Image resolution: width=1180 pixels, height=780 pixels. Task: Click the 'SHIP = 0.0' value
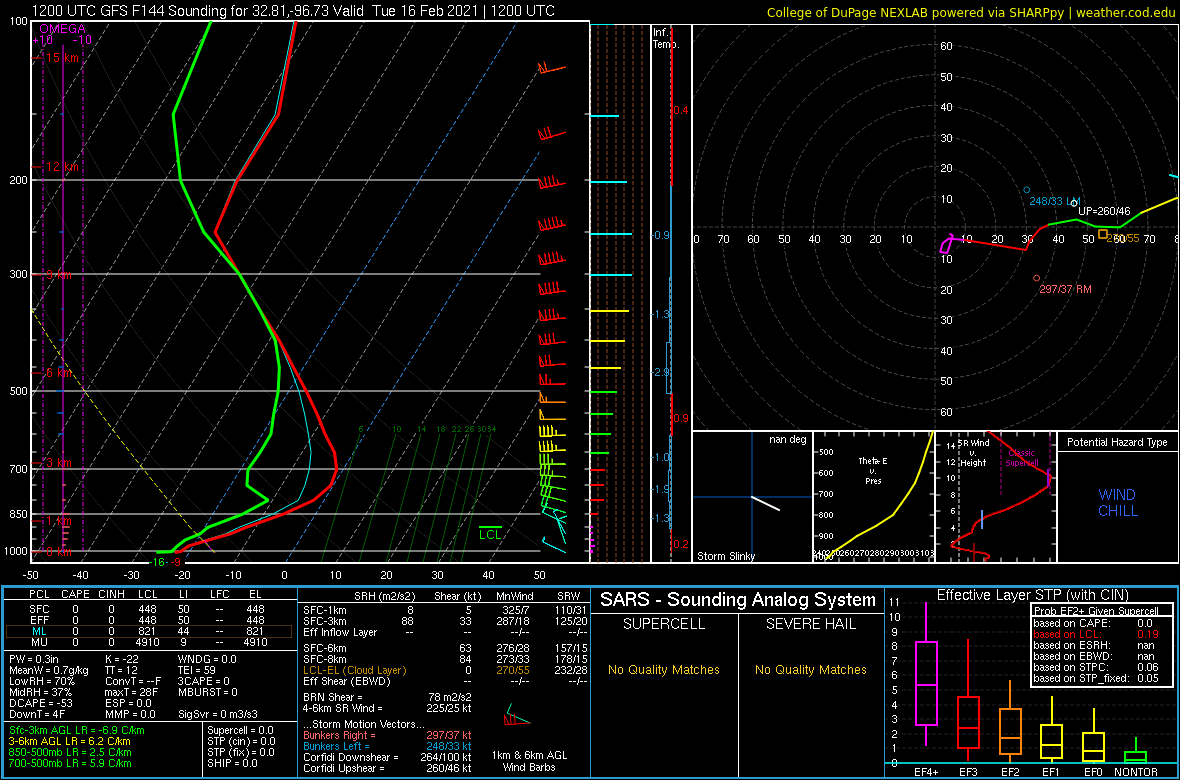(232, 763)
